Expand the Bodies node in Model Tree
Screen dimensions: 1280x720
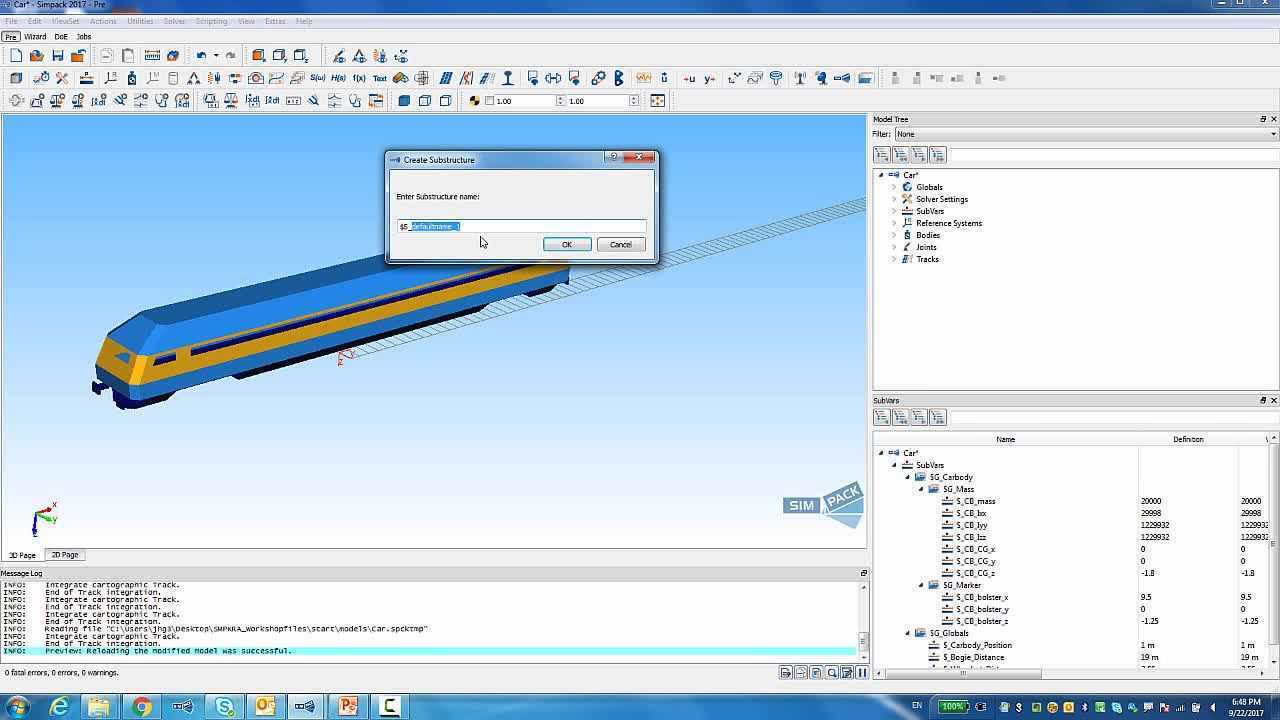click(894, 235)
